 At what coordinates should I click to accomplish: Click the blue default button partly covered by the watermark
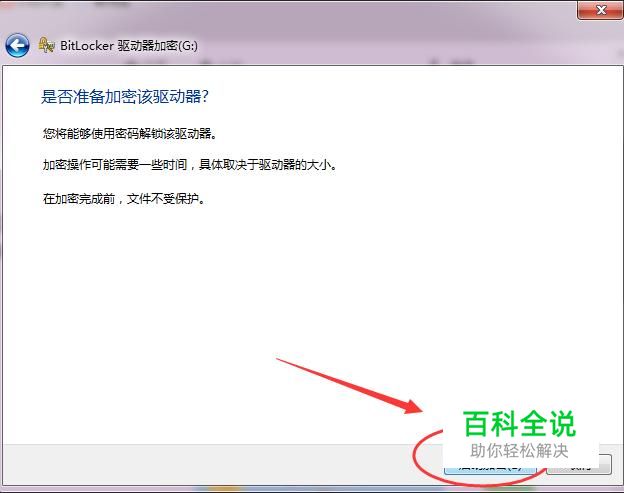click(490, 466)
